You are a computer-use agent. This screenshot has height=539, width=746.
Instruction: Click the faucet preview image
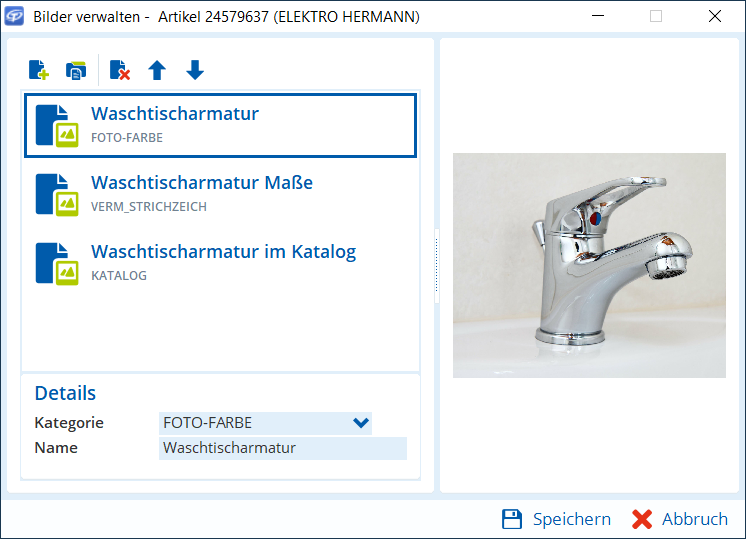[589, 265]
